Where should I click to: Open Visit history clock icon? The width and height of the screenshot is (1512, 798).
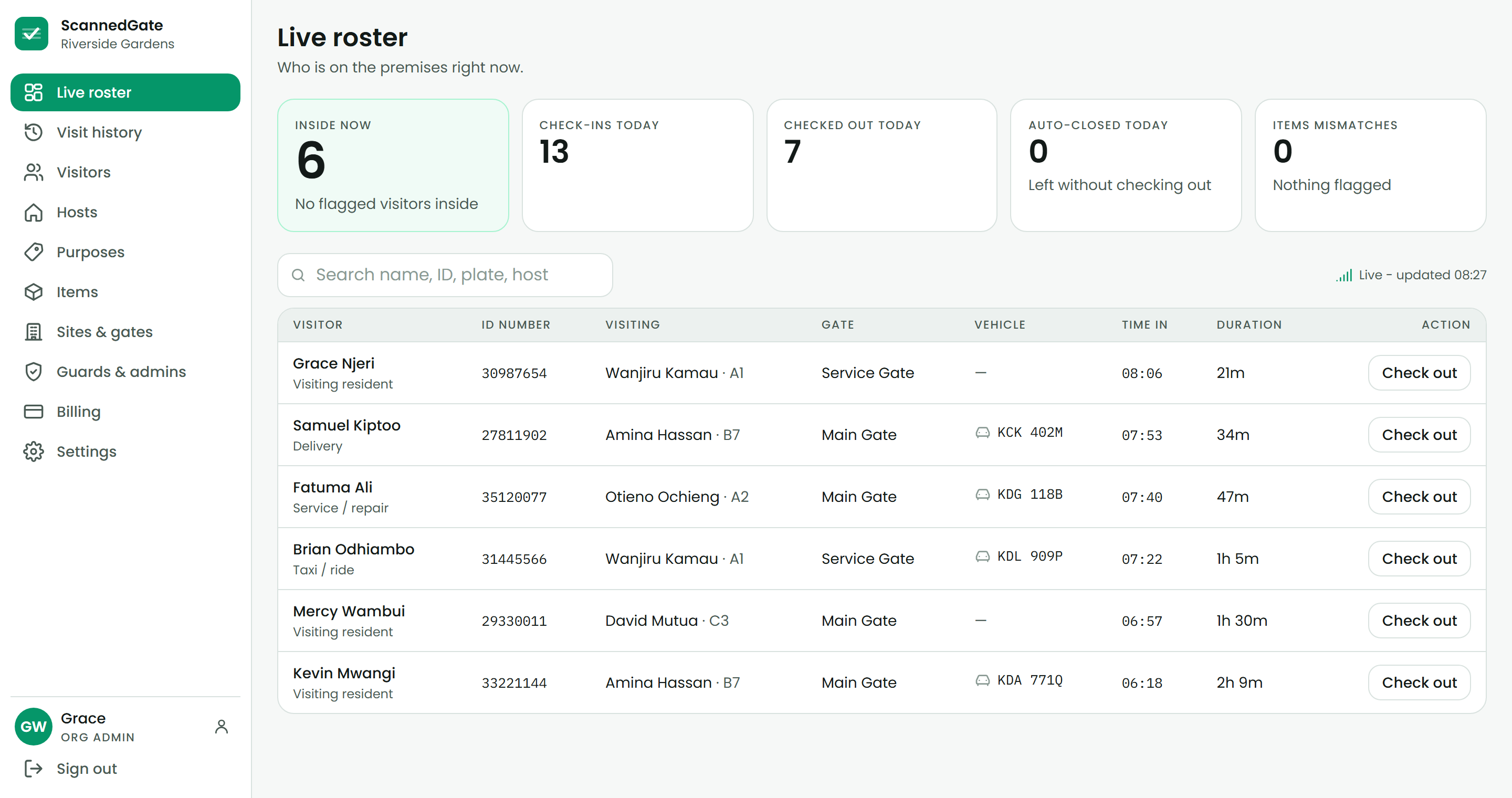pyautogui.click(x=34, y=132)
